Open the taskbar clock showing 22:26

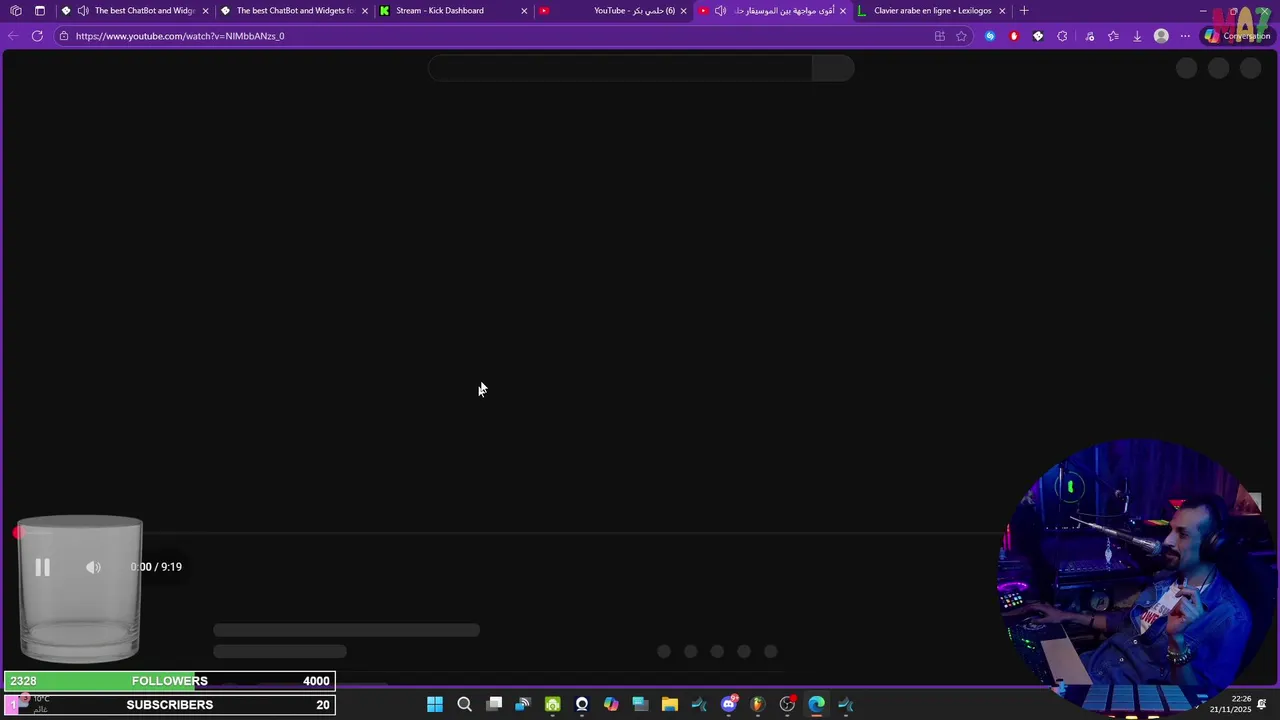pos(1231,704)
